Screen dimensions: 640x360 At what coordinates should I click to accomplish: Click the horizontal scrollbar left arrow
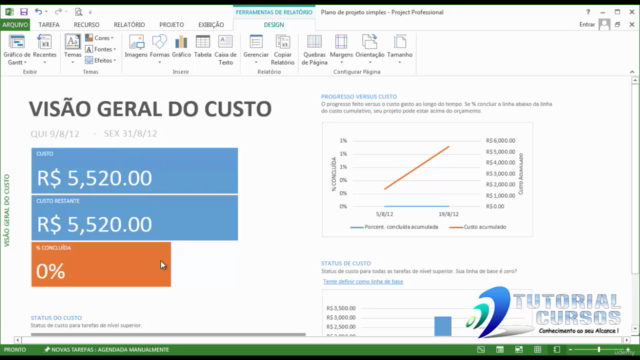pyautogui.click(x=17, y=340)
